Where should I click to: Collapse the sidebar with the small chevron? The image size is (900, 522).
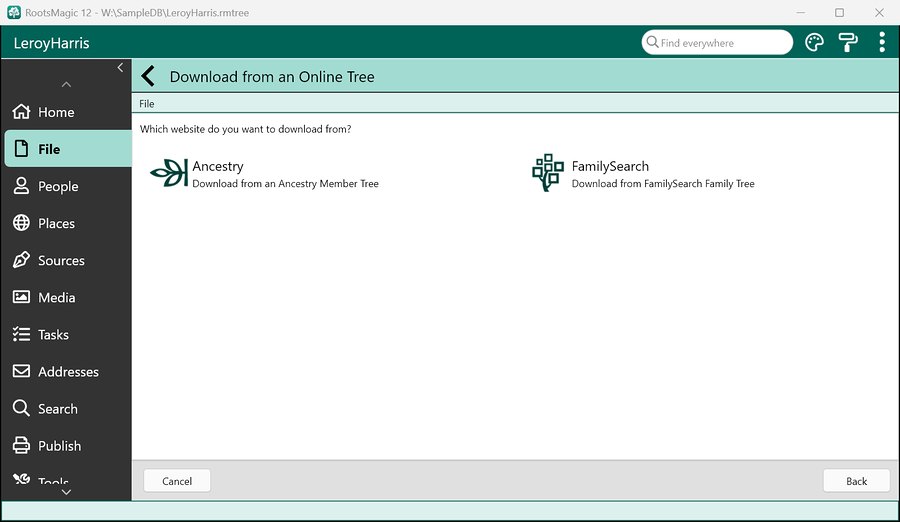click(x=120, y=67)
